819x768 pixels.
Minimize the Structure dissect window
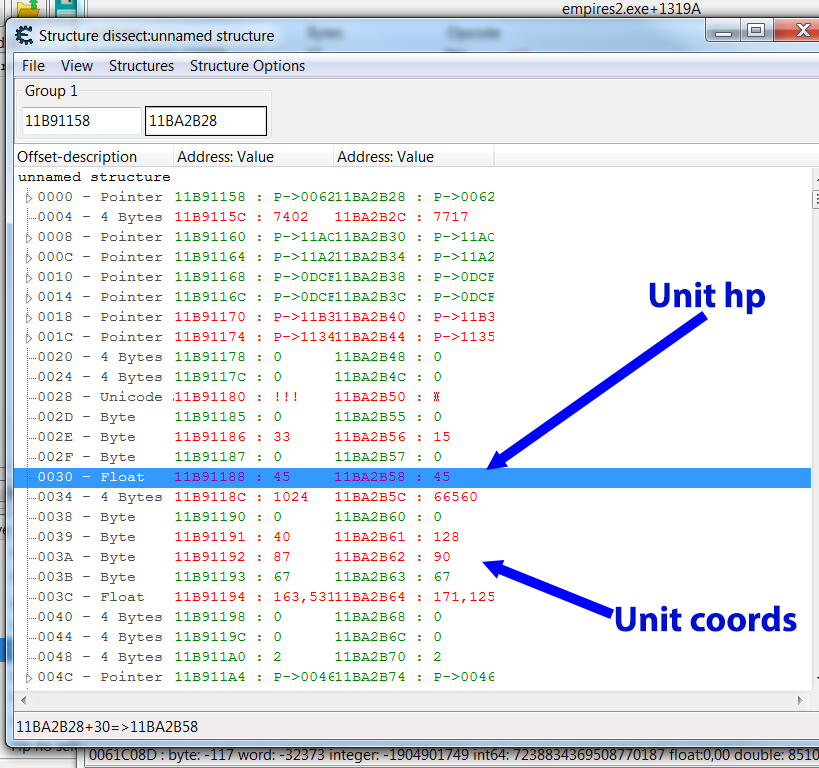(x=724, y=32)
